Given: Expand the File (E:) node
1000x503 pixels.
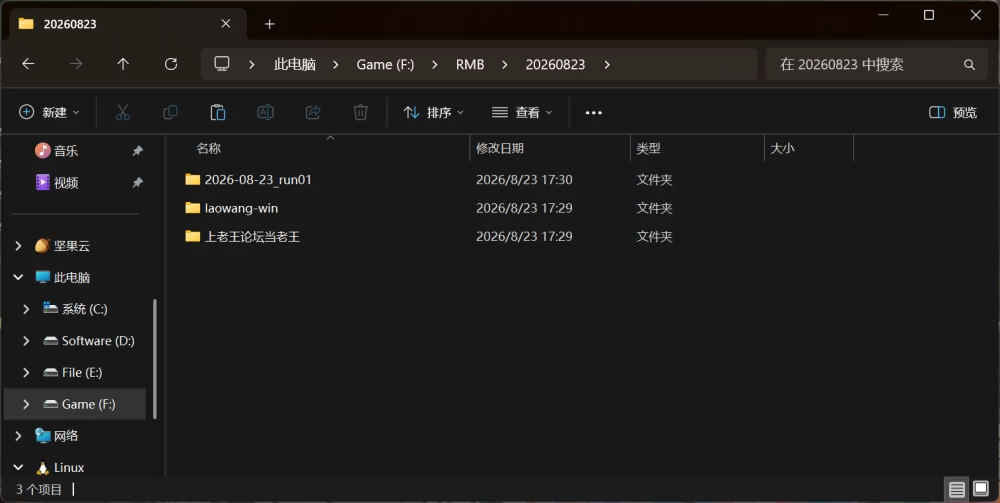Looking at the screenshot, I should pos(26,372).
